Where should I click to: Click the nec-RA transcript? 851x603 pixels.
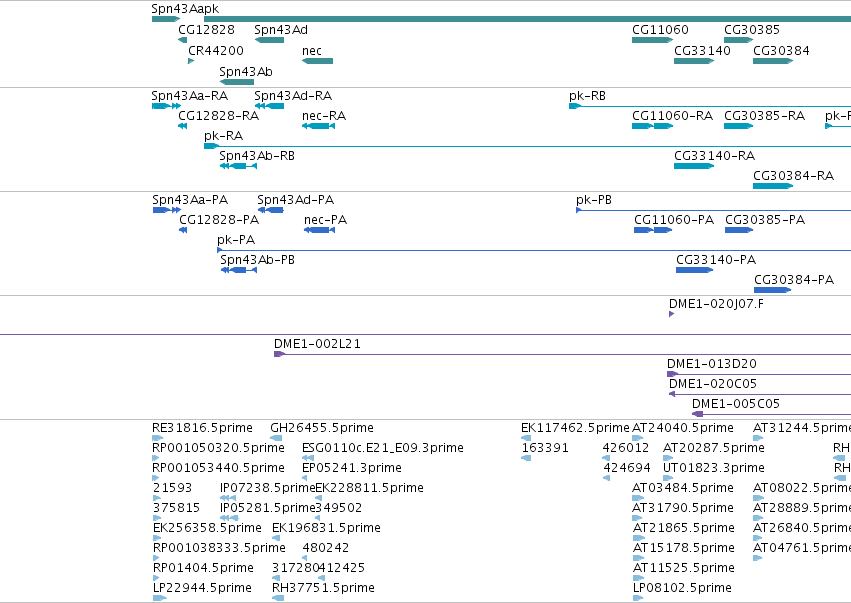point(318,126)
